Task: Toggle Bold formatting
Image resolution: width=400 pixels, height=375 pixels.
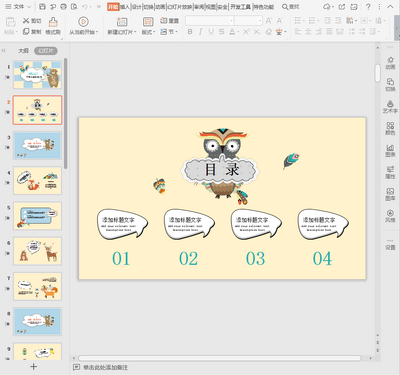Action: (x=190, y=32)
